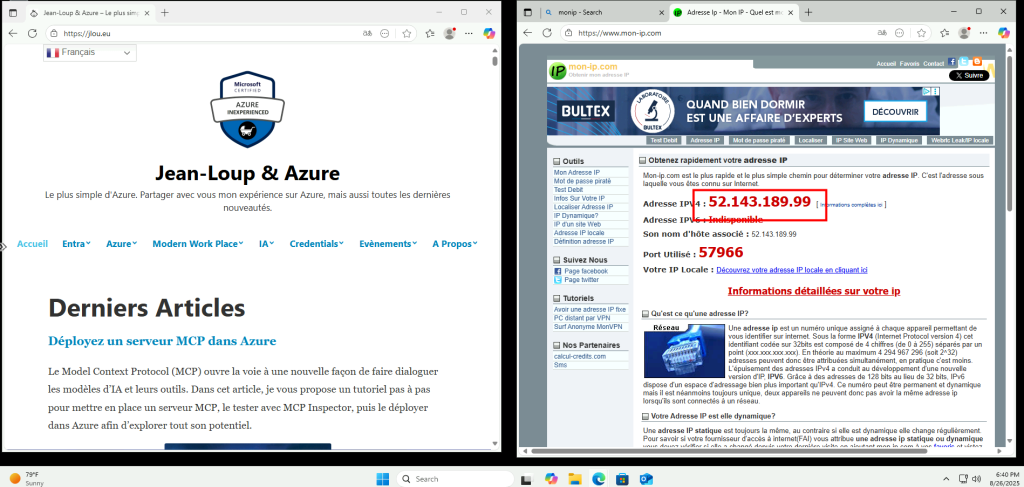This screenshot has height=487, width=1024.
Task: Click the green IP mon-ip.com logo
Action: [x=557, y=70]
